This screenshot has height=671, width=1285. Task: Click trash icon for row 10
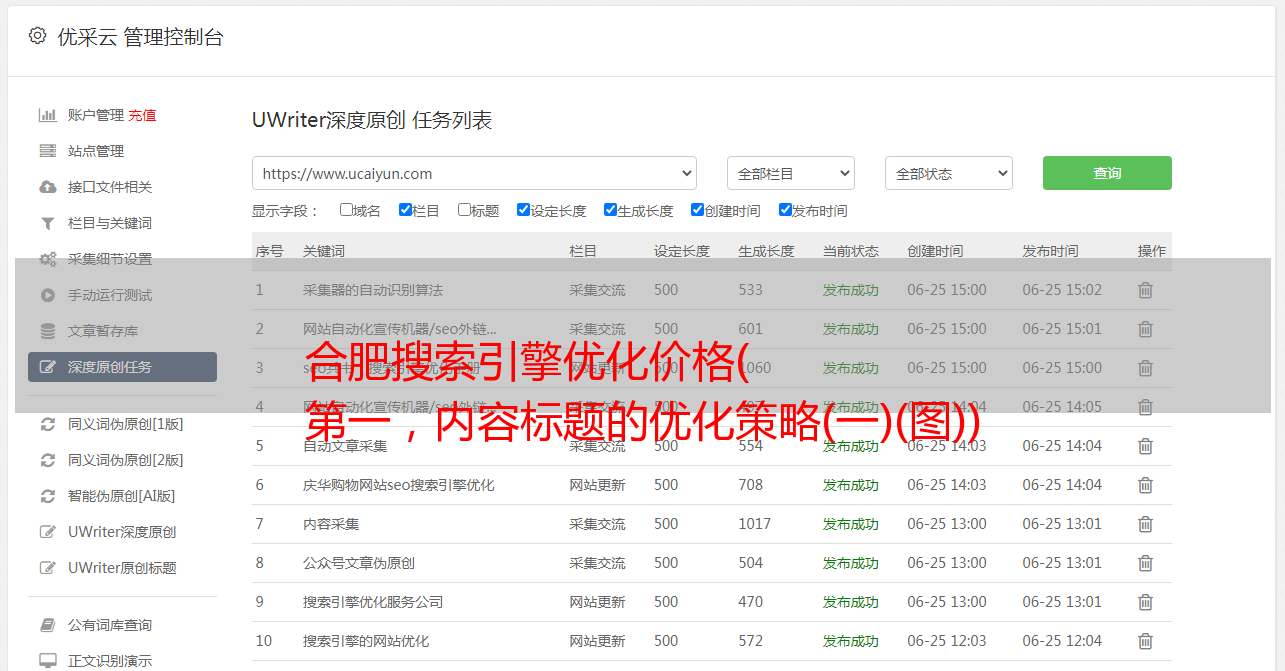click(x=1145, y=641)
